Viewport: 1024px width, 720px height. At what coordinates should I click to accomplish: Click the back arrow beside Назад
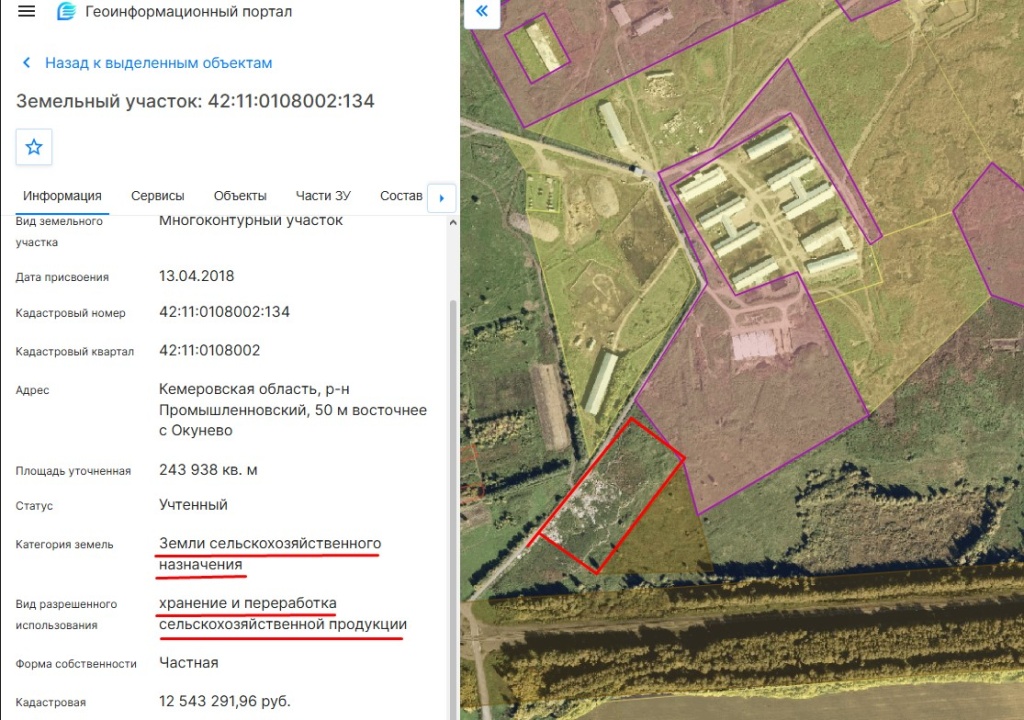tap(27, 63)
